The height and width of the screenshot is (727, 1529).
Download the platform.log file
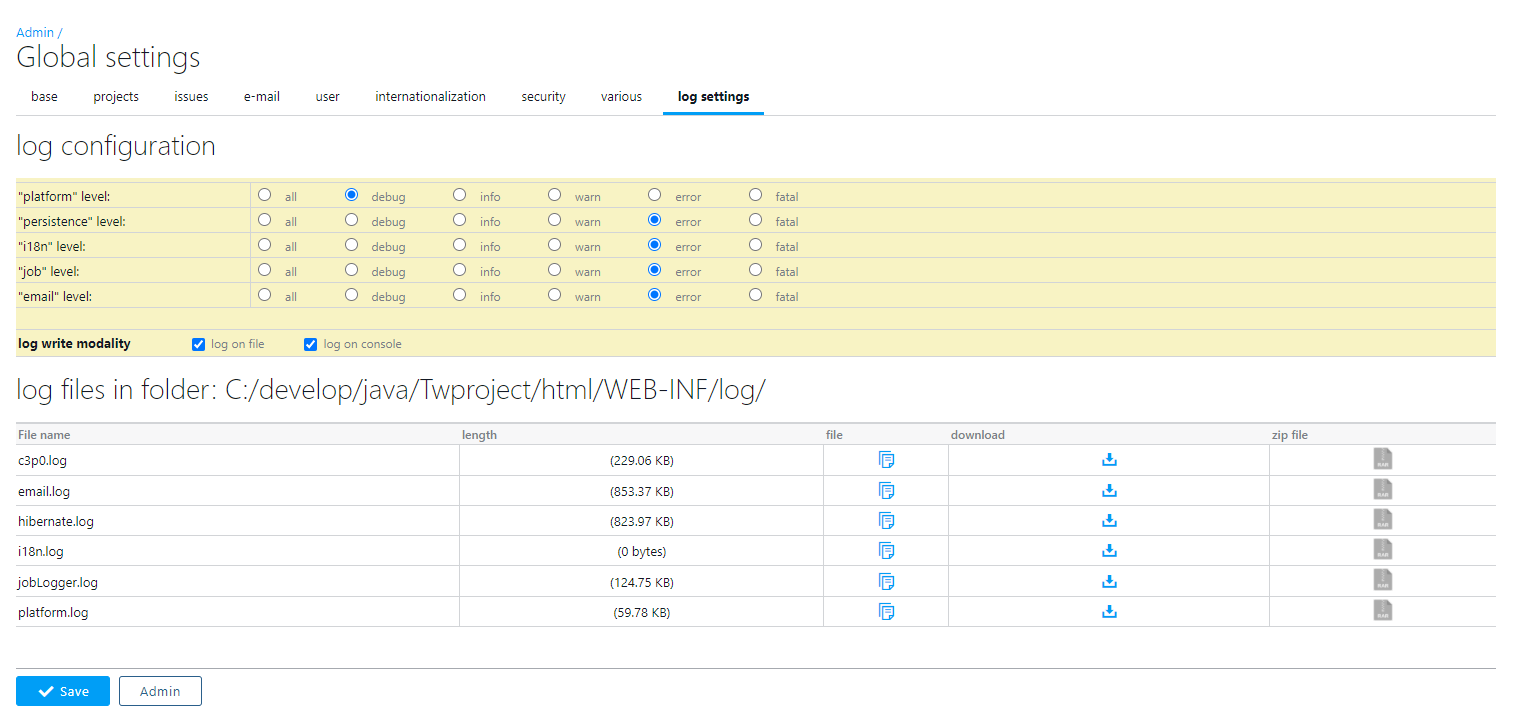pyautogui.click(x=1109, y=611)
